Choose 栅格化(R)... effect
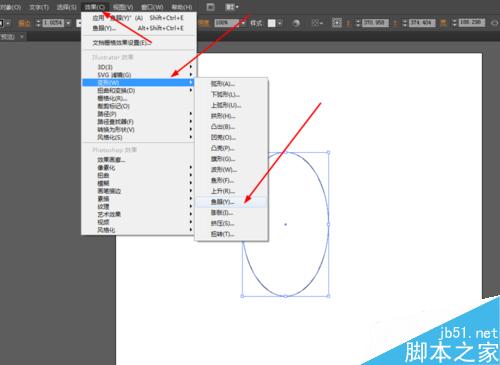The height and width of the screenshot is (365, 500). click(138, 98)
